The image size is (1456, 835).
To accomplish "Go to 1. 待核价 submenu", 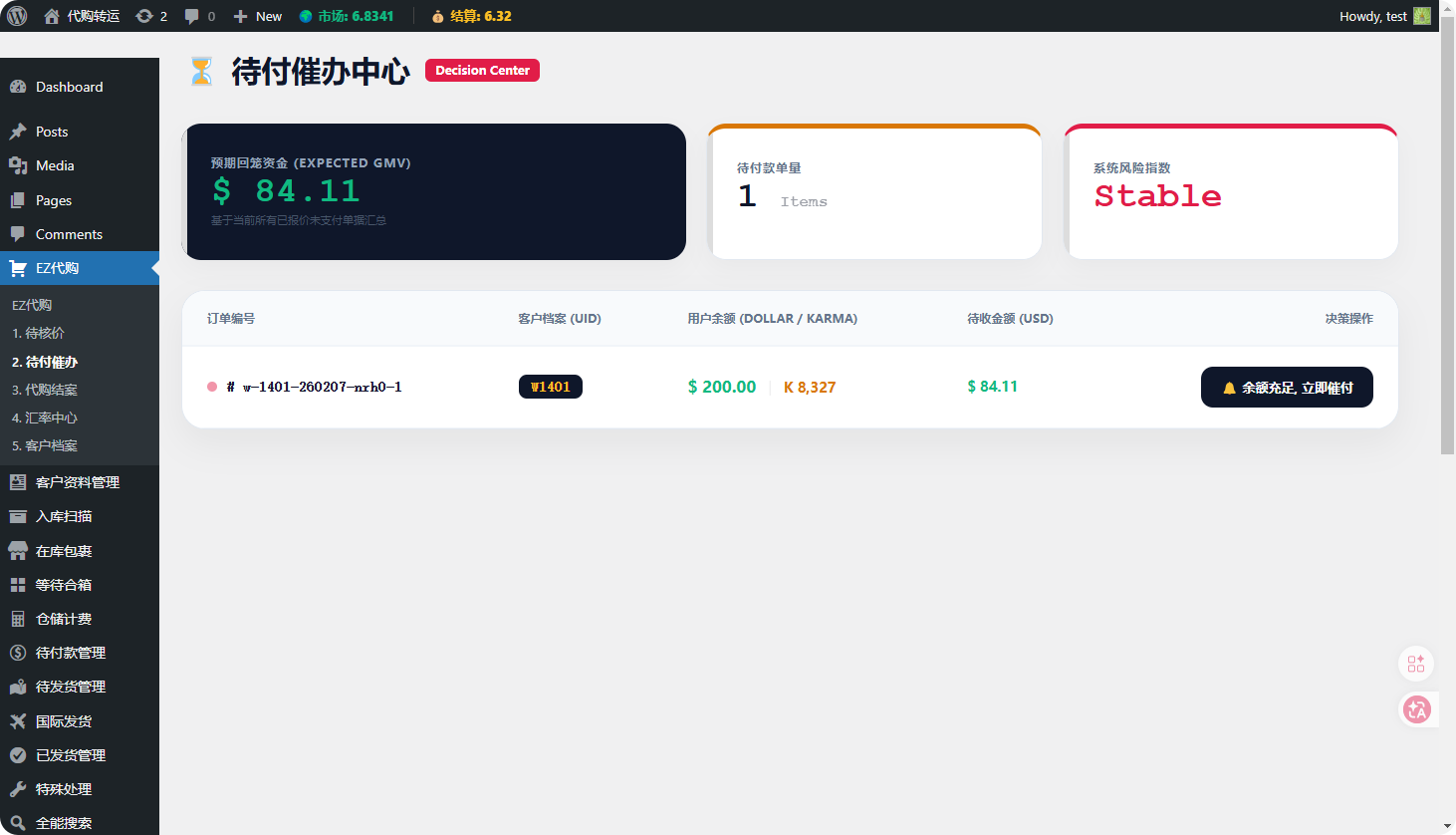I will (x=38, y=333).
